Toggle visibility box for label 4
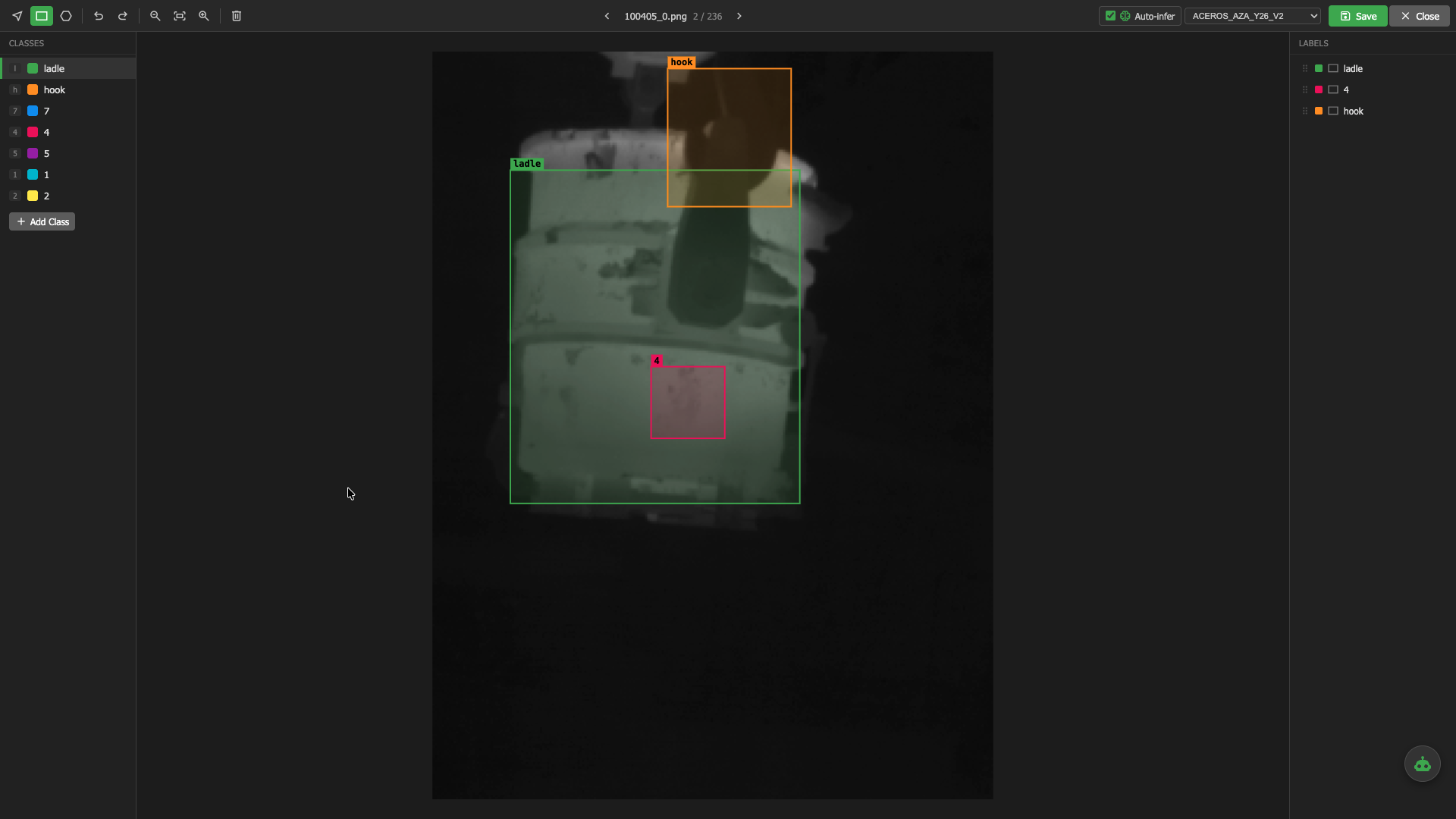1456x819 pixels. 1333,89
